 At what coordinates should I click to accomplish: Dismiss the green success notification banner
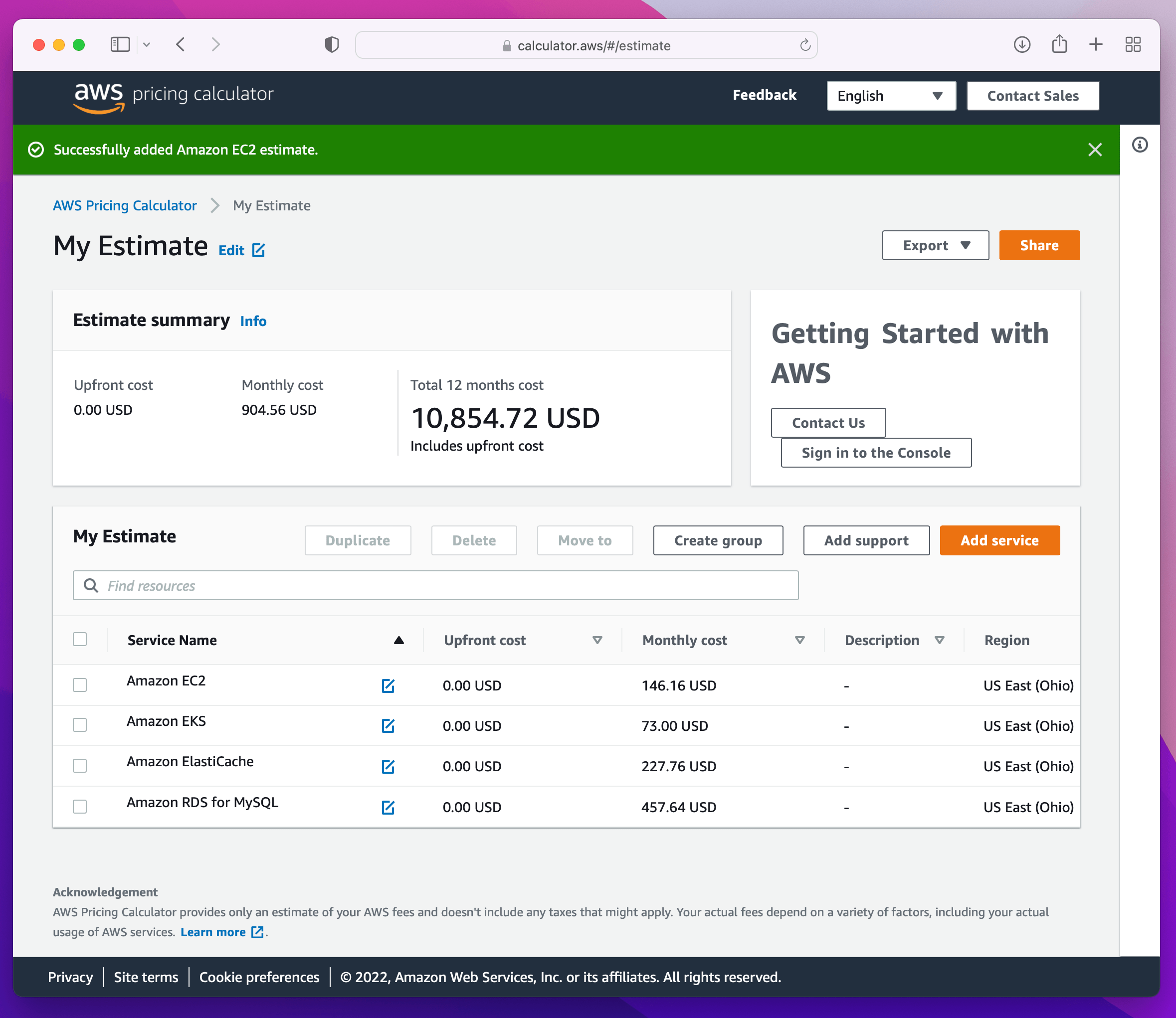(1095, 150)
